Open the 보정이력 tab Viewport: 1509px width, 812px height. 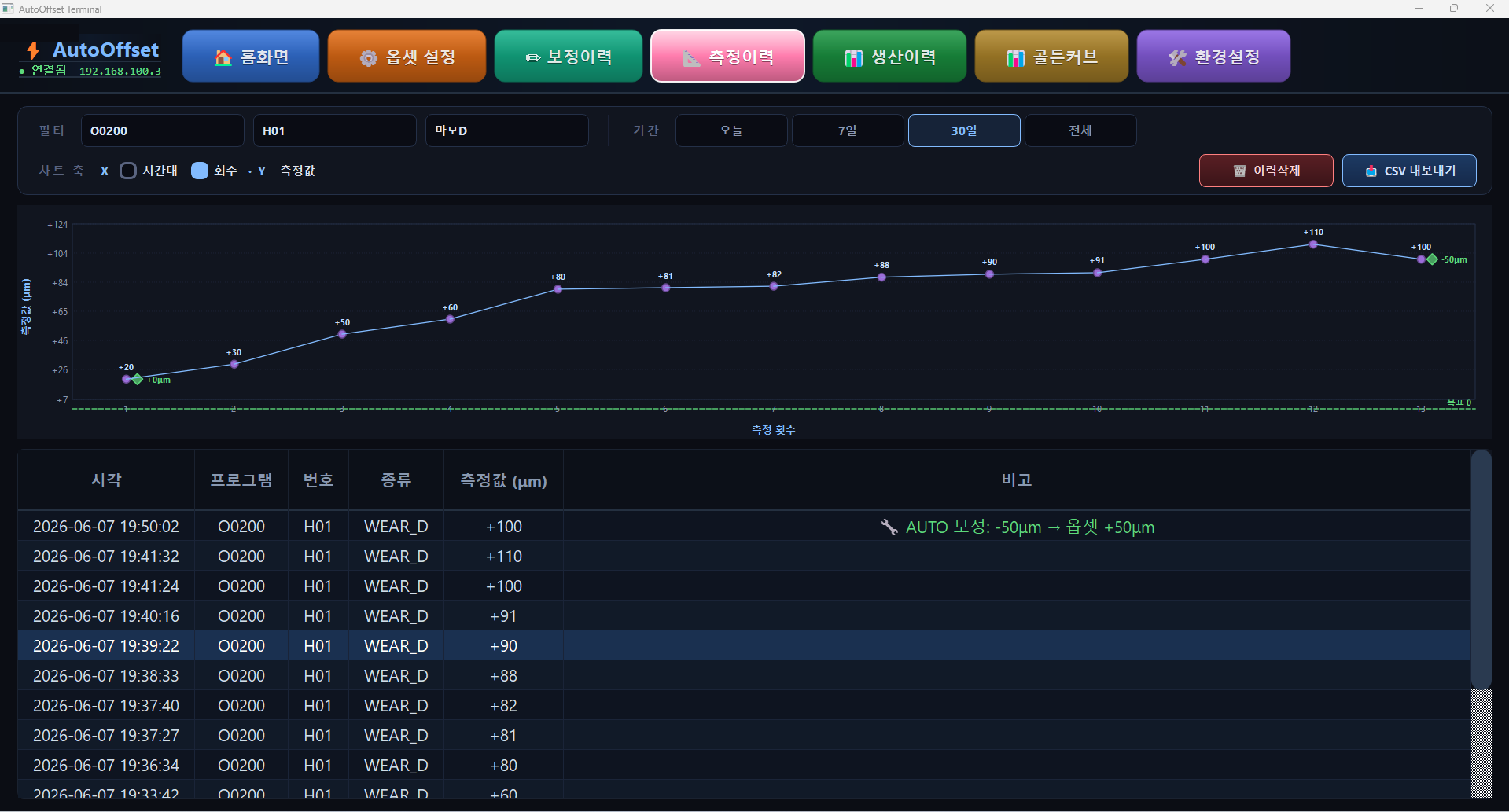pyautogui.click(x=569, y=56)
